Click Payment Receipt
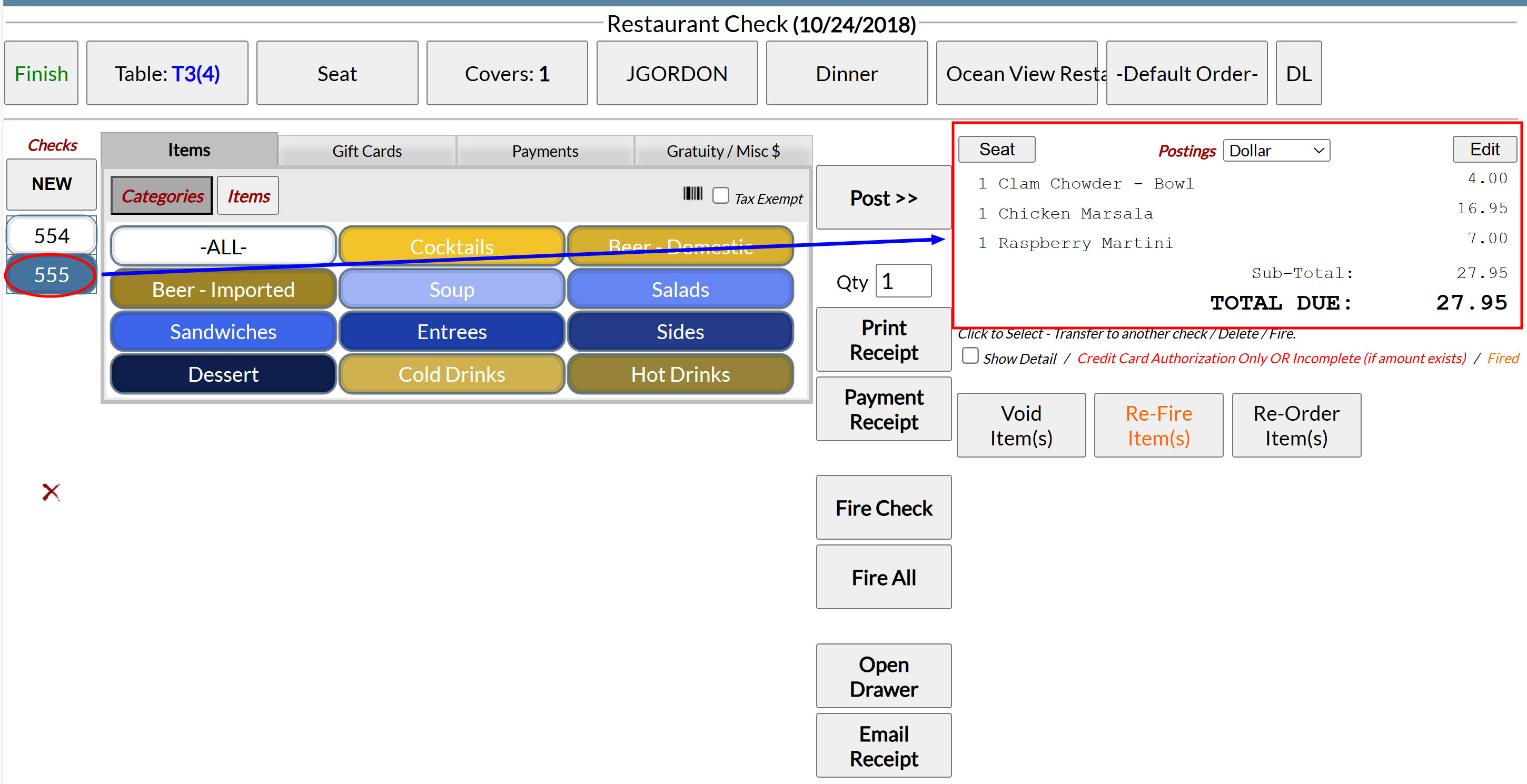This screenshot has height=784, width=1527. pyautogui.click(x=884, y=409)
